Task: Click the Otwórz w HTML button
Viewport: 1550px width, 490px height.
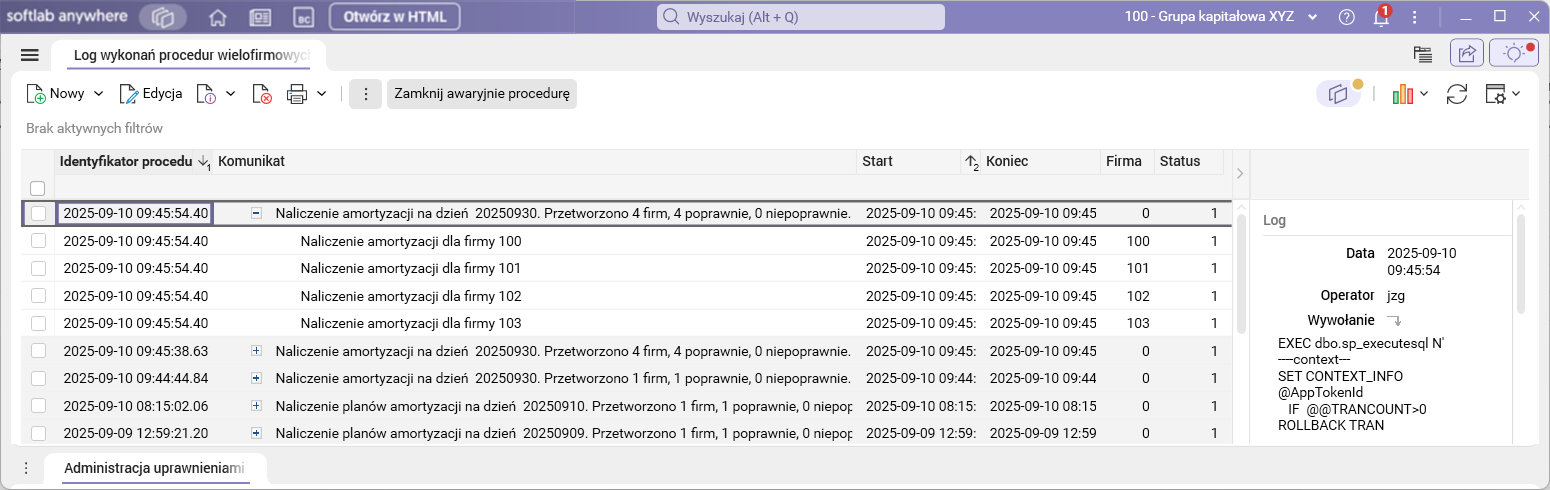Action: pyautogui.click(x=394, y=17)
